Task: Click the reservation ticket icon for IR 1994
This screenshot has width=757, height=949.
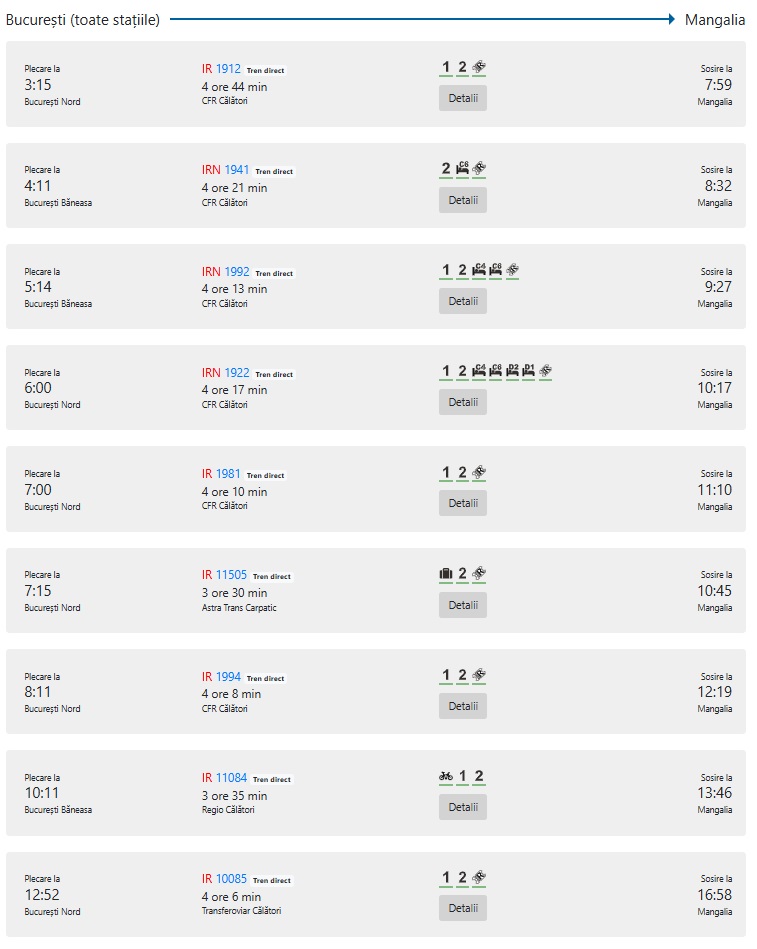Action: 480,675
